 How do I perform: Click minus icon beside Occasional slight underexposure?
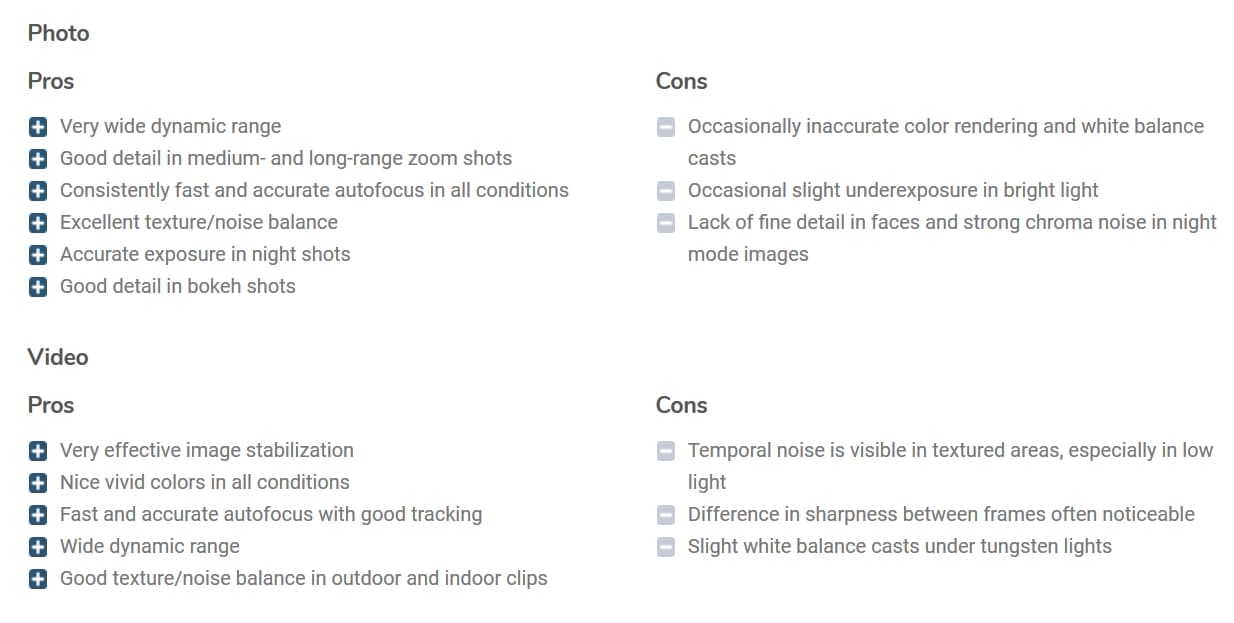[x=666, y=191]
